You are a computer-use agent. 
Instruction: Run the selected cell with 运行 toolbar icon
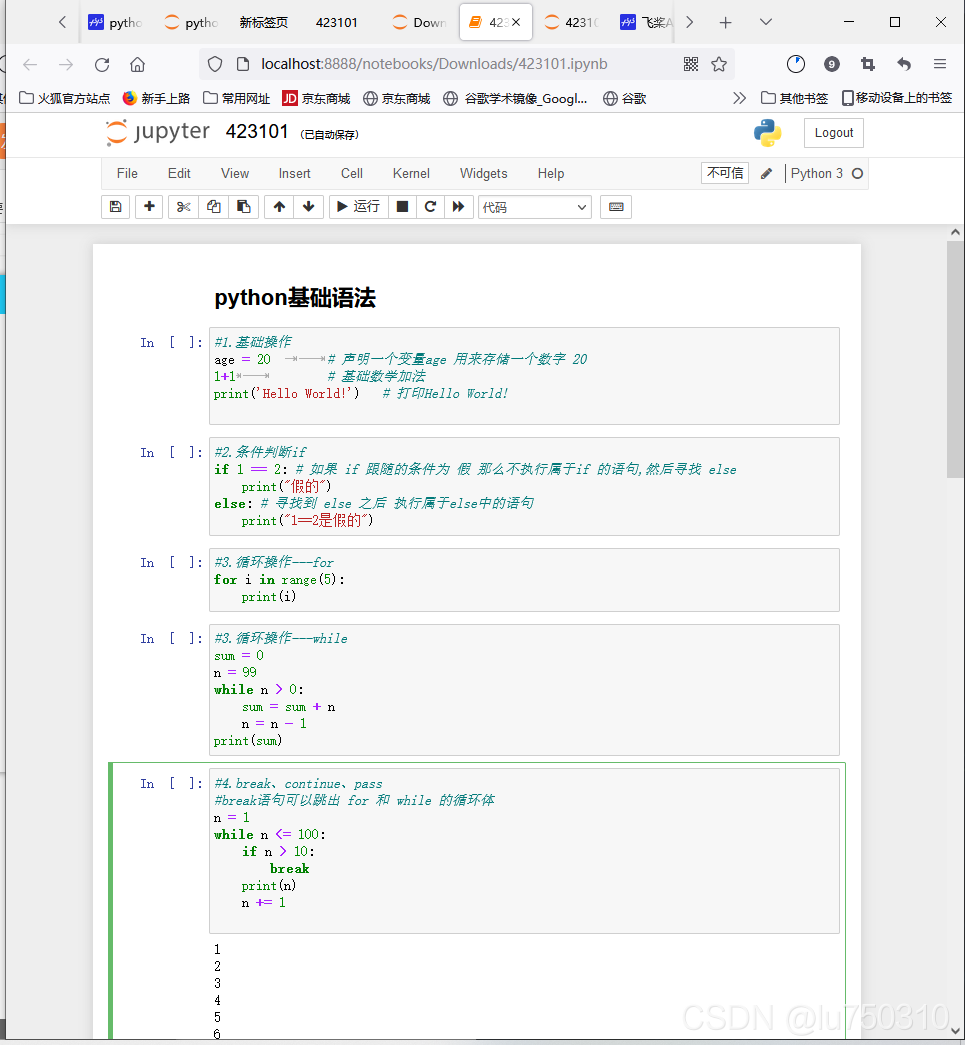click(x=356, y=206)
